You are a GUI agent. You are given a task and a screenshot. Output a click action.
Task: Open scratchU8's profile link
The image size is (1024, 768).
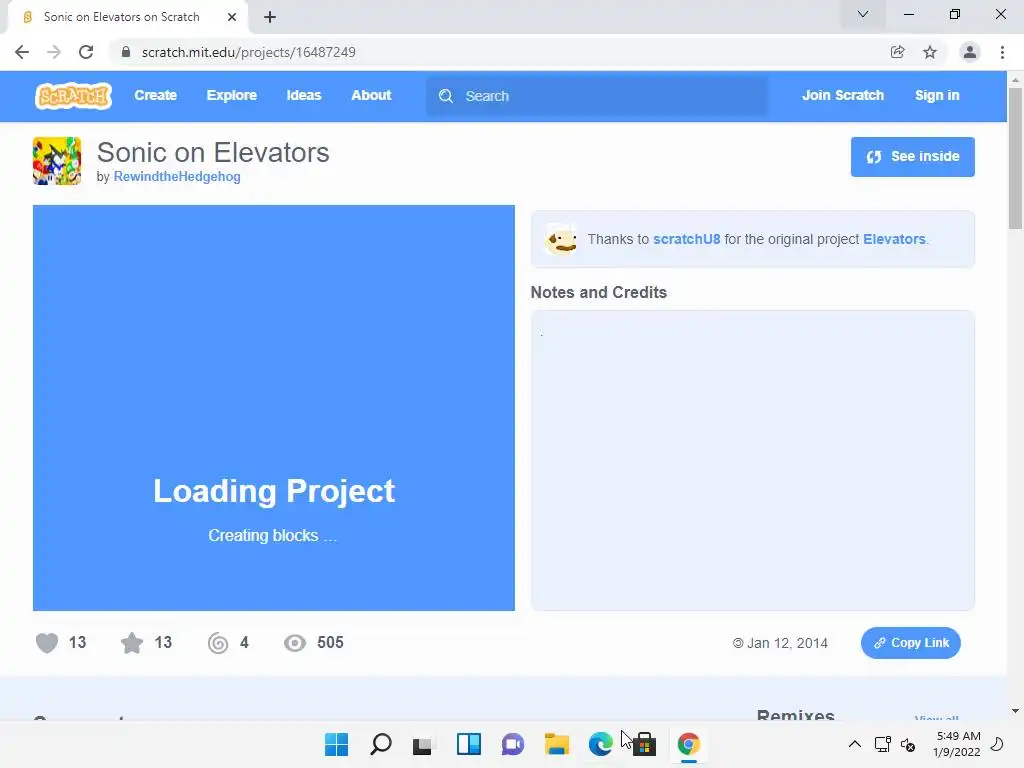686,239
